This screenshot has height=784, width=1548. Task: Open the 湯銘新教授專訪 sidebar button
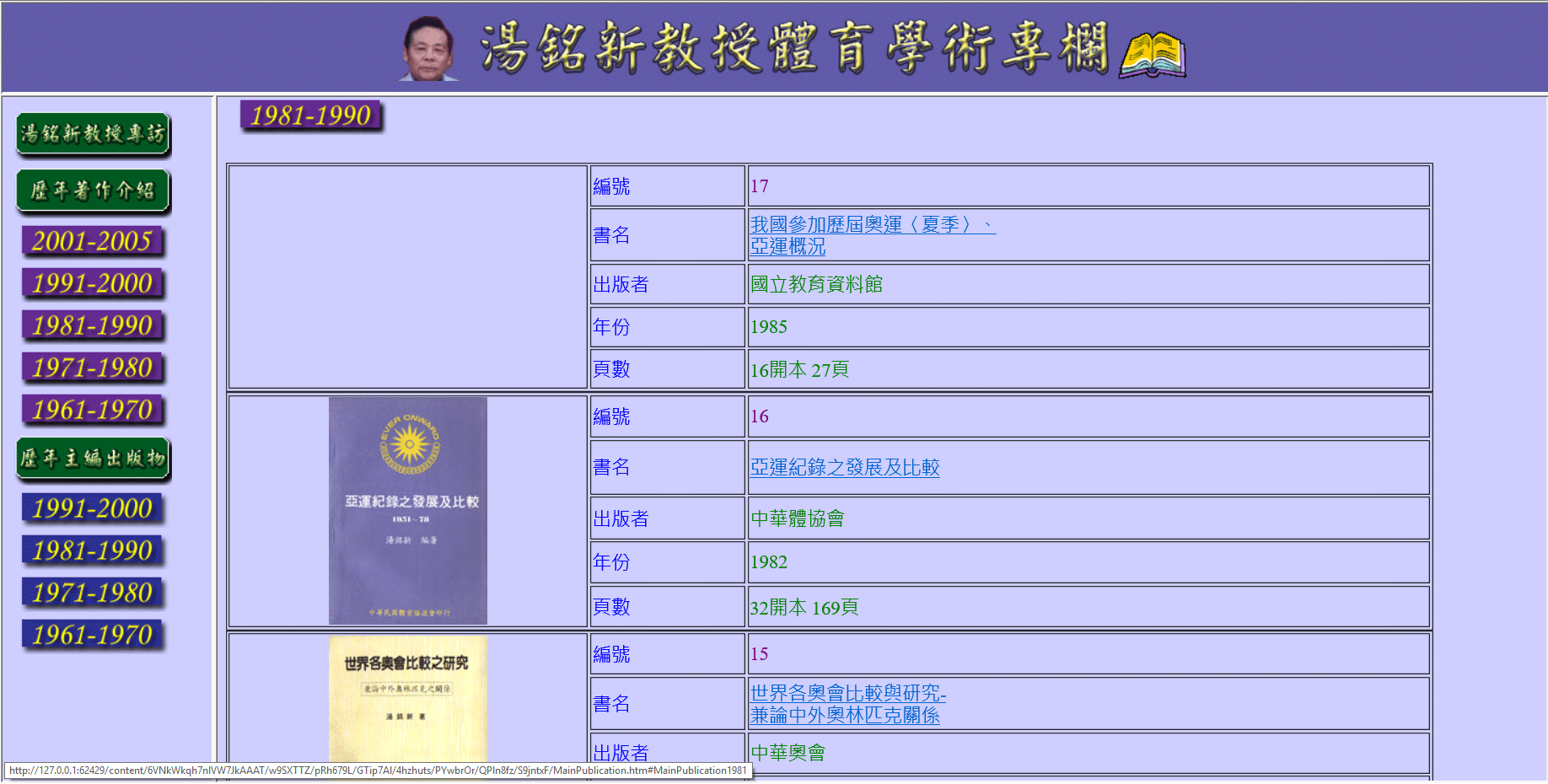point(93,135)
